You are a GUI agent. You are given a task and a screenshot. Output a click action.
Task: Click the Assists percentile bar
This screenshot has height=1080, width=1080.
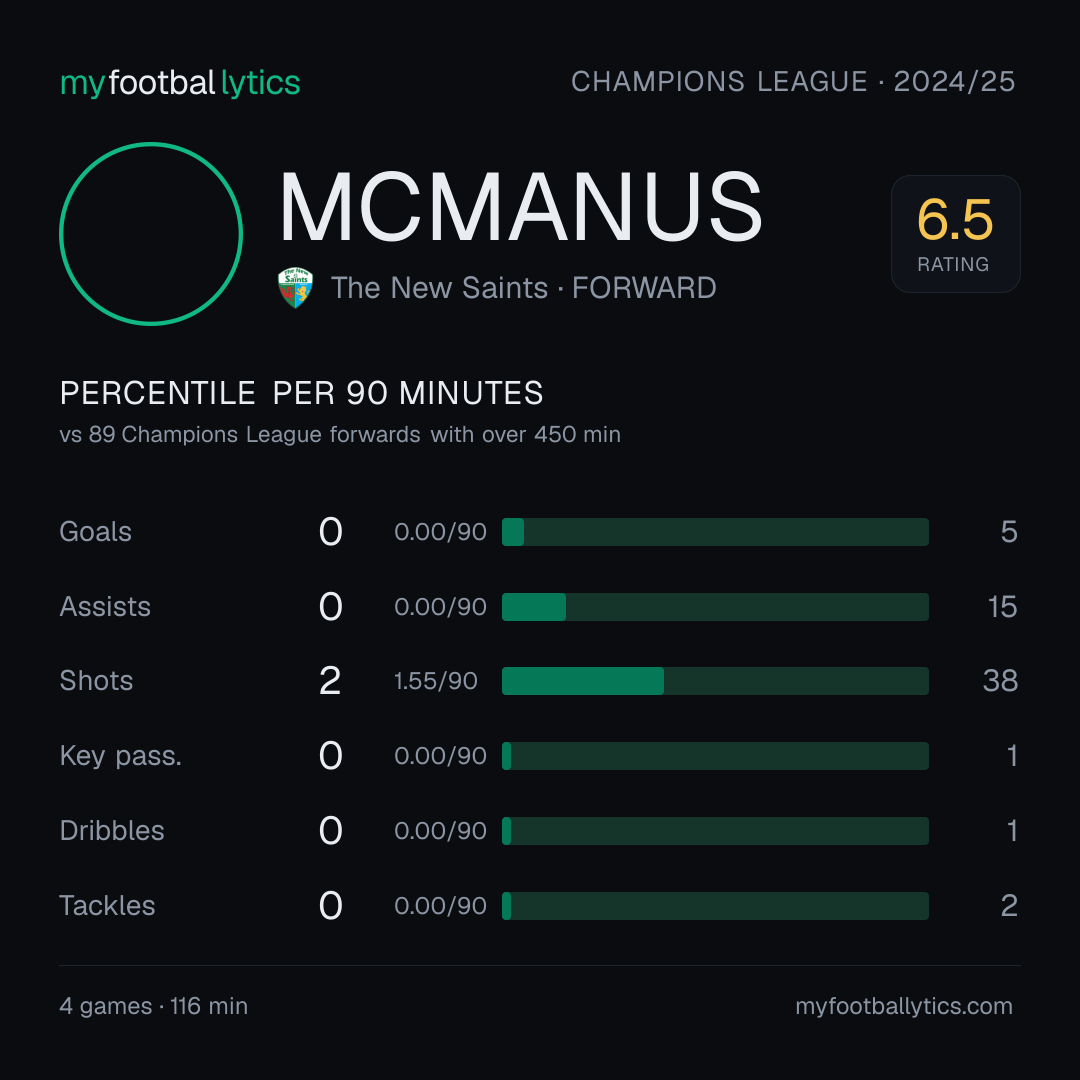tap(715, 607)
